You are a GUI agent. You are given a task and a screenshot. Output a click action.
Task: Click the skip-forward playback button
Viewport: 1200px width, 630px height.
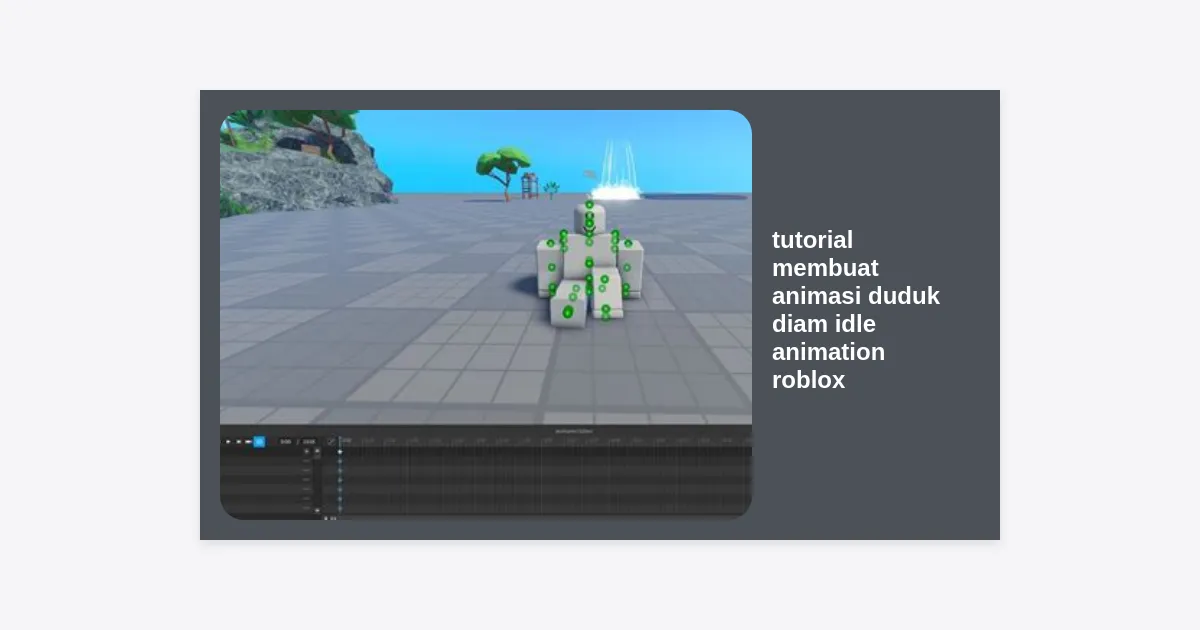[x=238, y=441]
